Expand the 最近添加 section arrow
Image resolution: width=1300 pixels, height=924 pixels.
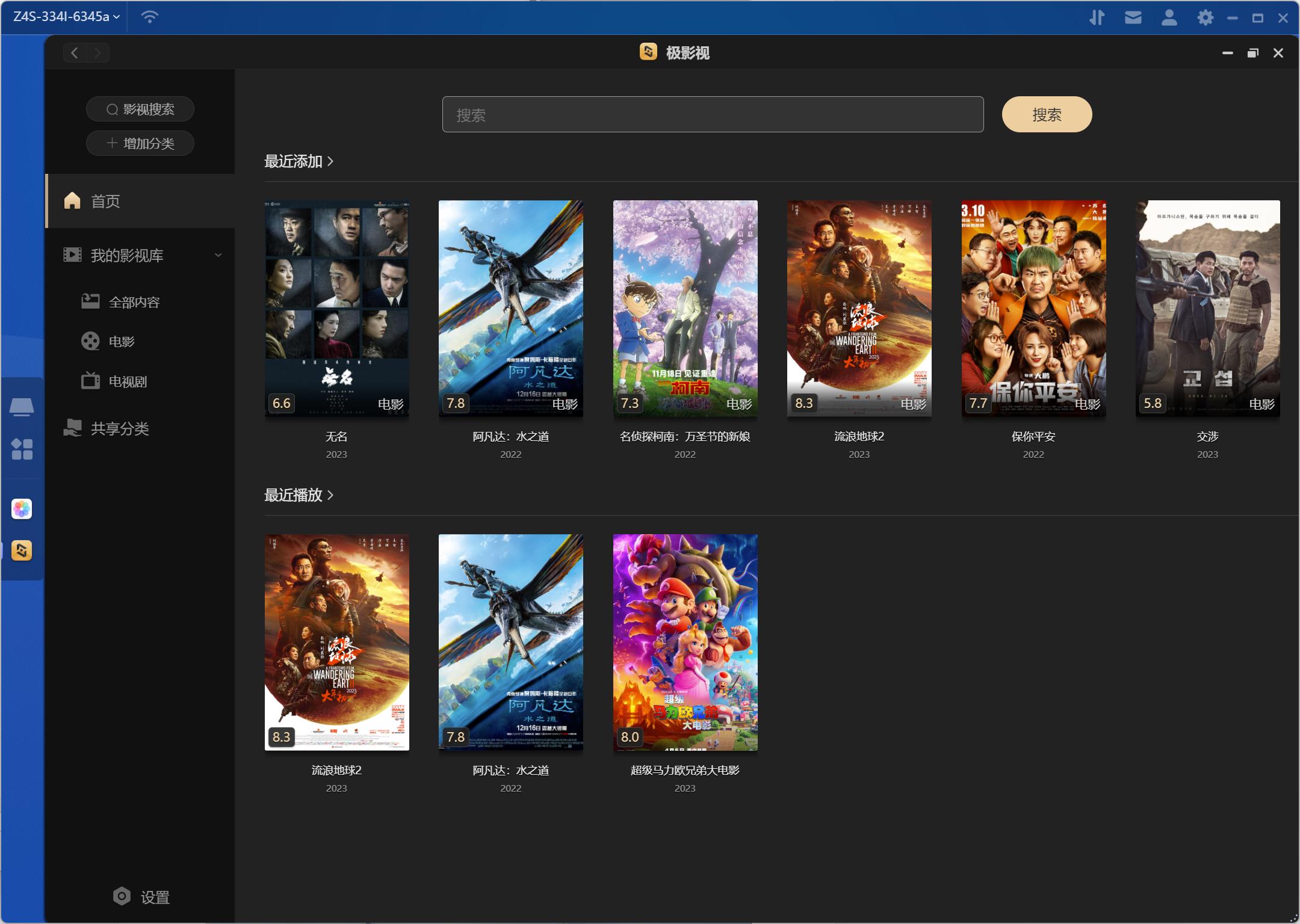pyautogui.click(x=330, y=161)
